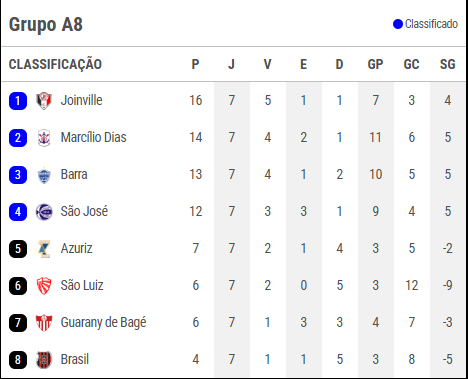
Task: Click the blue Classificado legend dot
Action: 398,24
